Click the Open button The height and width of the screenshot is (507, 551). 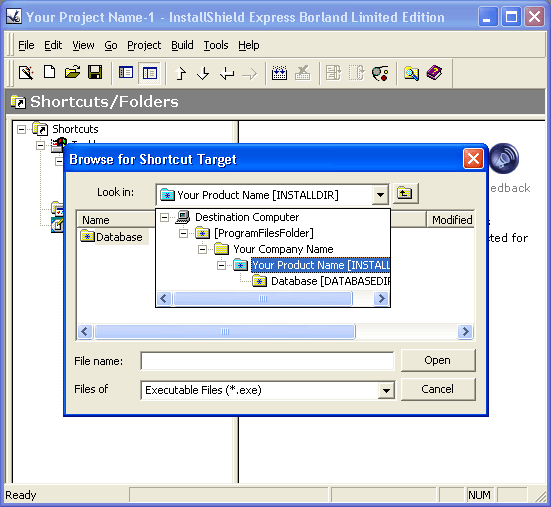(x=438, y=360)
